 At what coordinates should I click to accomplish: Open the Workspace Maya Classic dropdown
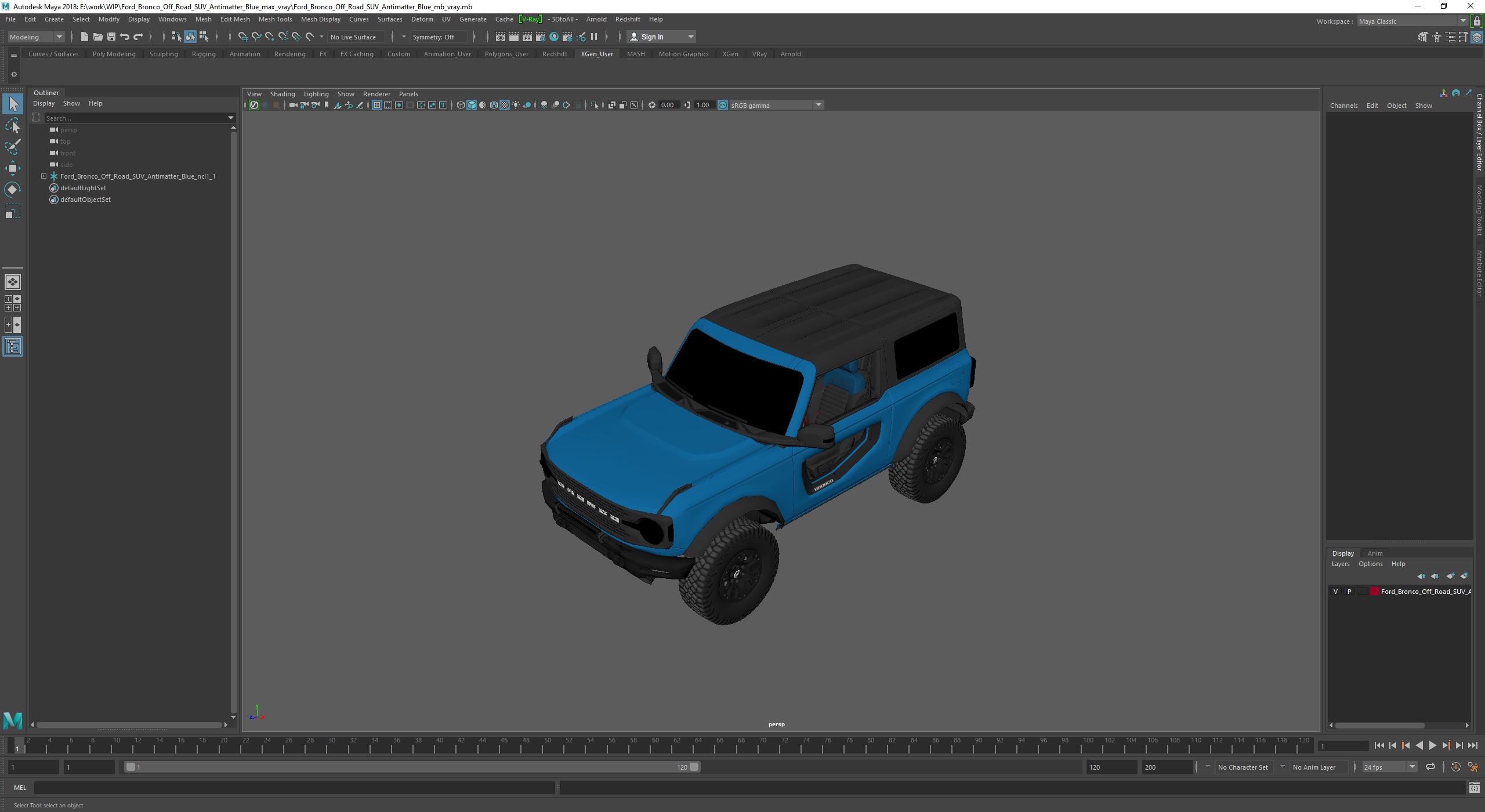pyautogui.click(x=1412, y=21)
